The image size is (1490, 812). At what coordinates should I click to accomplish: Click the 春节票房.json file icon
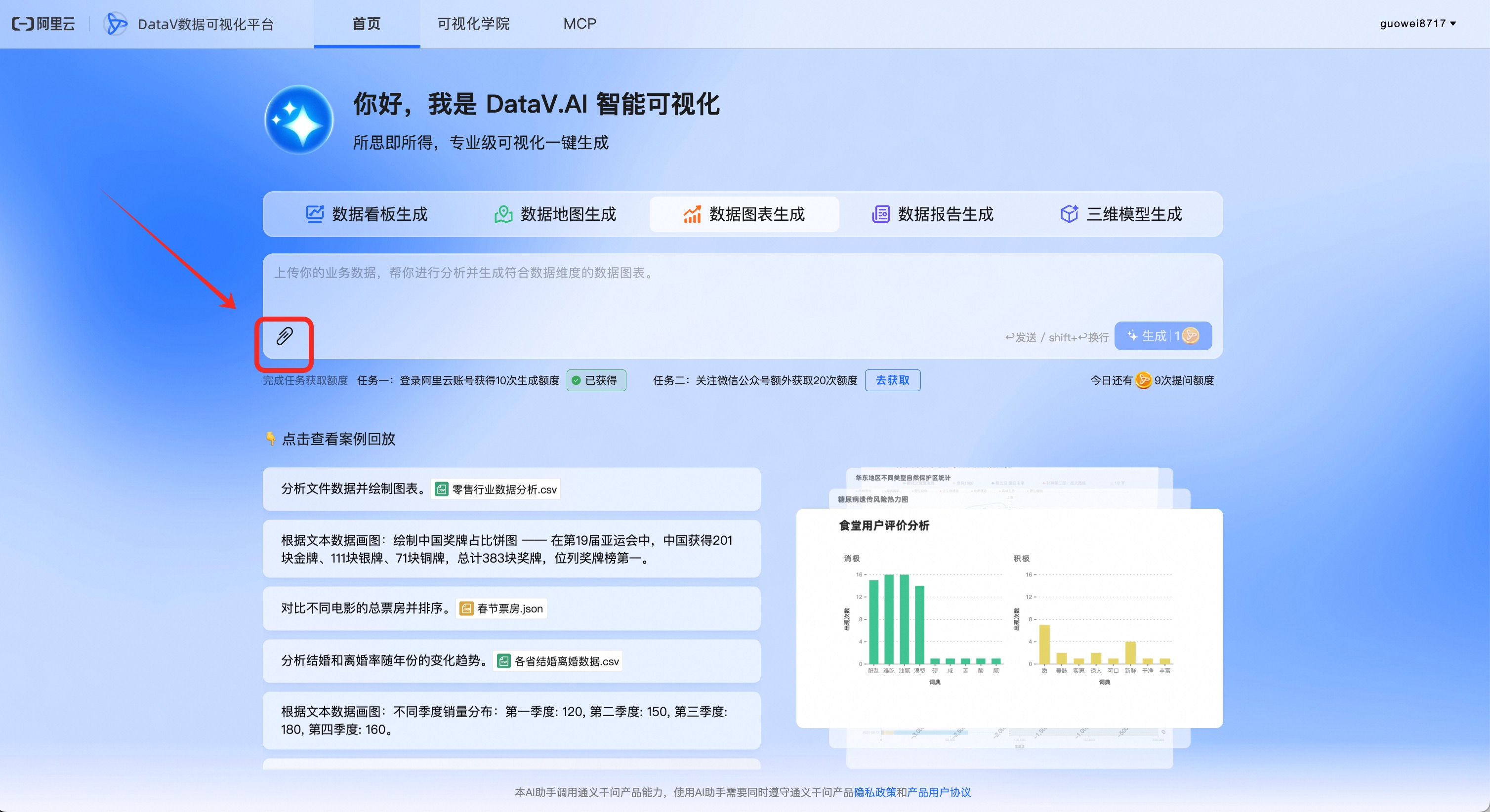(x=466, y=609)
